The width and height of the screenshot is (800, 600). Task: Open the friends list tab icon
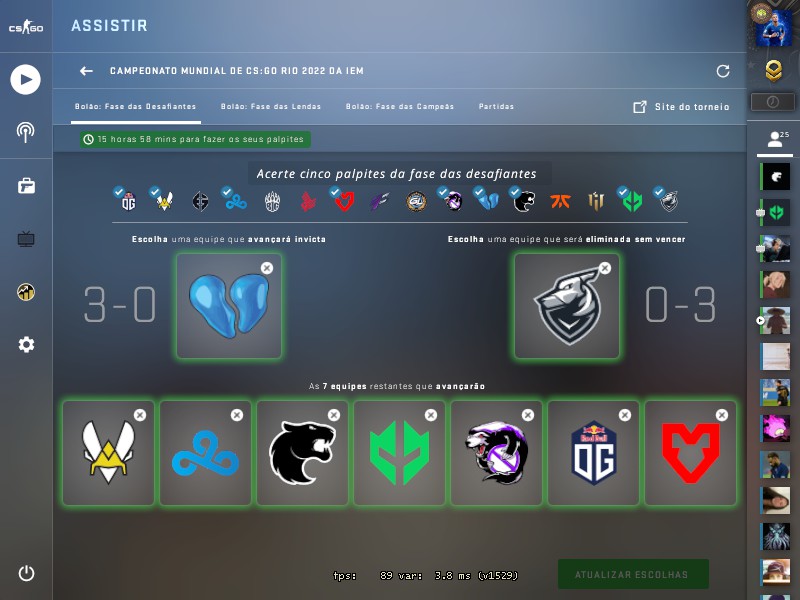(x=774, y=139)
